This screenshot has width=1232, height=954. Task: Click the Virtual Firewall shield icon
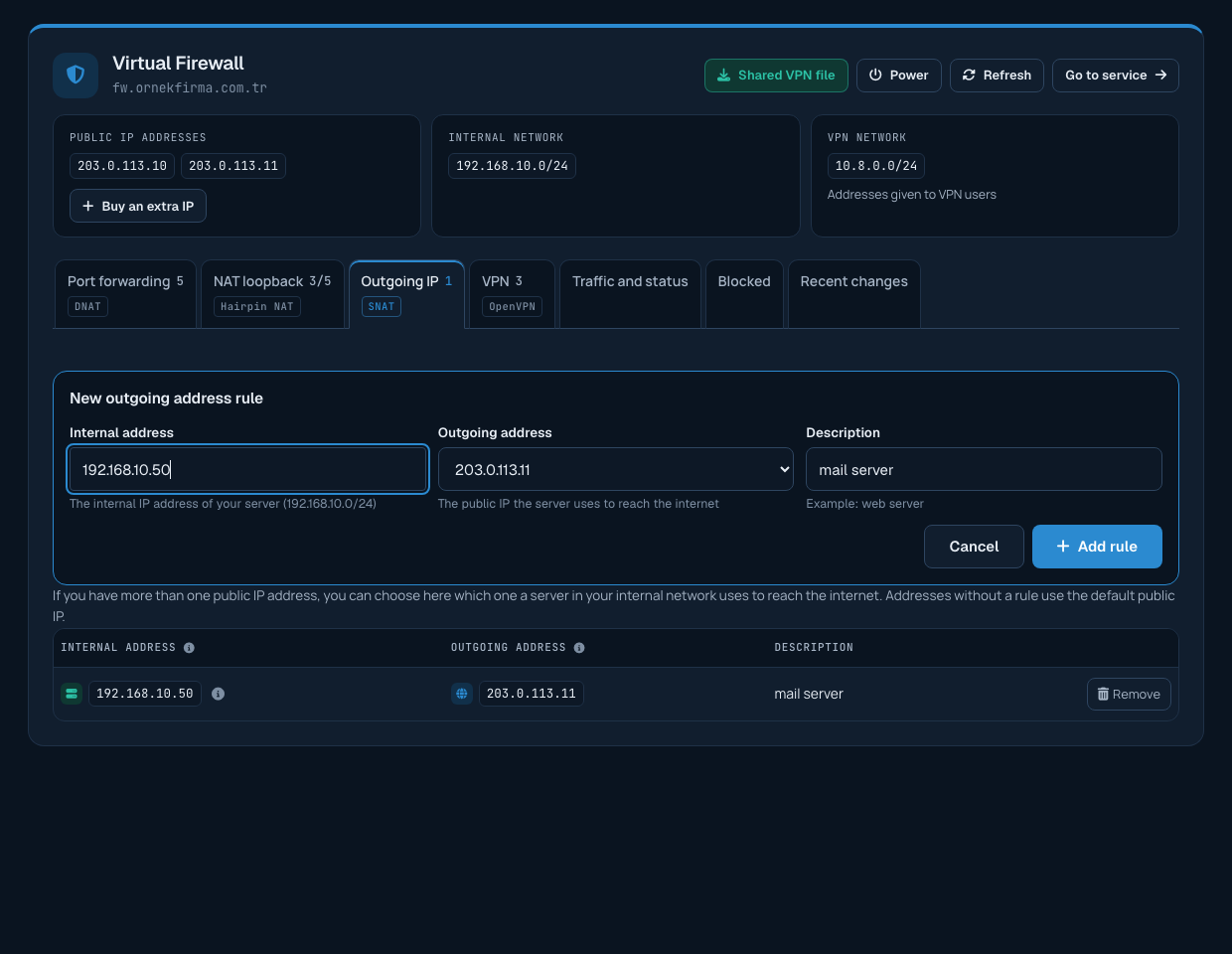[x=76, y=76]
